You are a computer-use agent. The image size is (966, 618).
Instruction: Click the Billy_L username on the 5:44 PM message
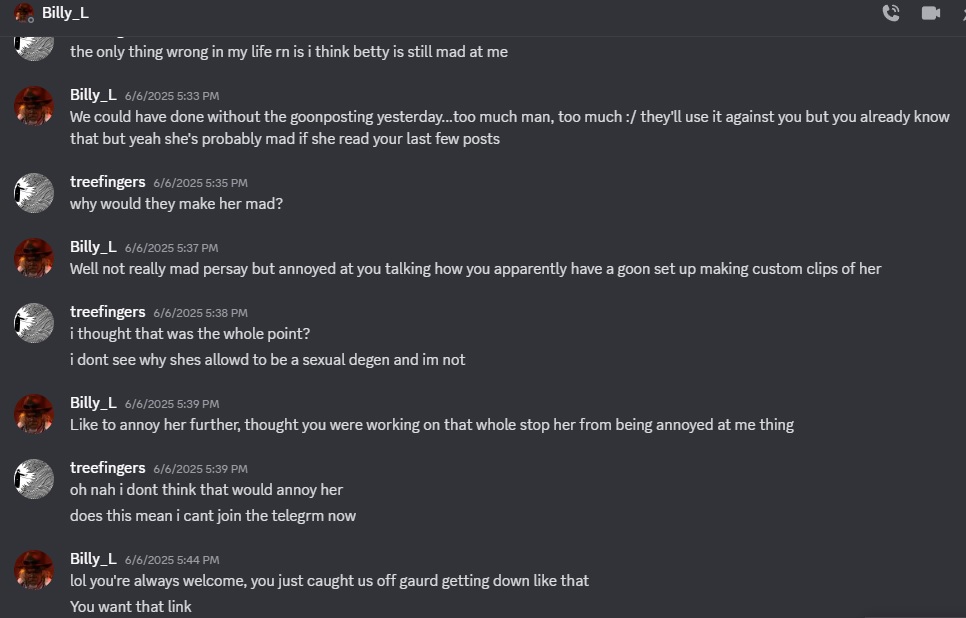point(93,559)
